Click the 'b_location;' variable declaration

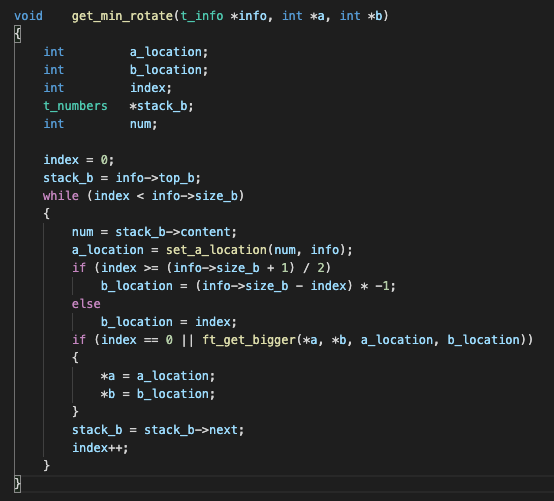169,70
